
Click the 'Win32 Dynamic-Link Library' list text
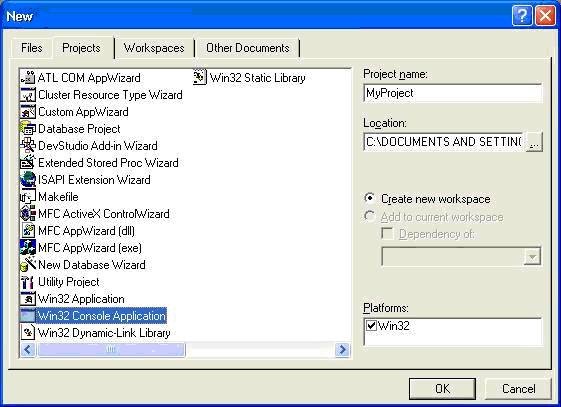coord(104,333)
